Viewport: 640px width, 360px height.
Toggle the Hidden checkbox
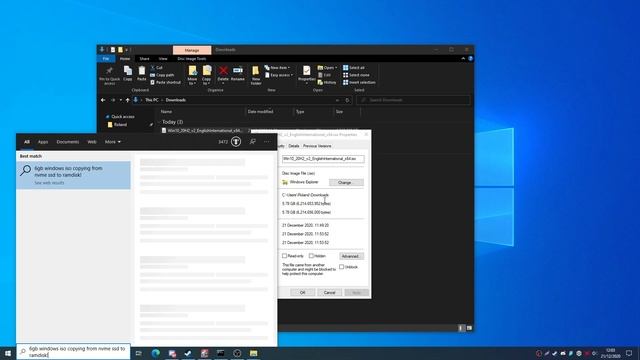[311, 256]
